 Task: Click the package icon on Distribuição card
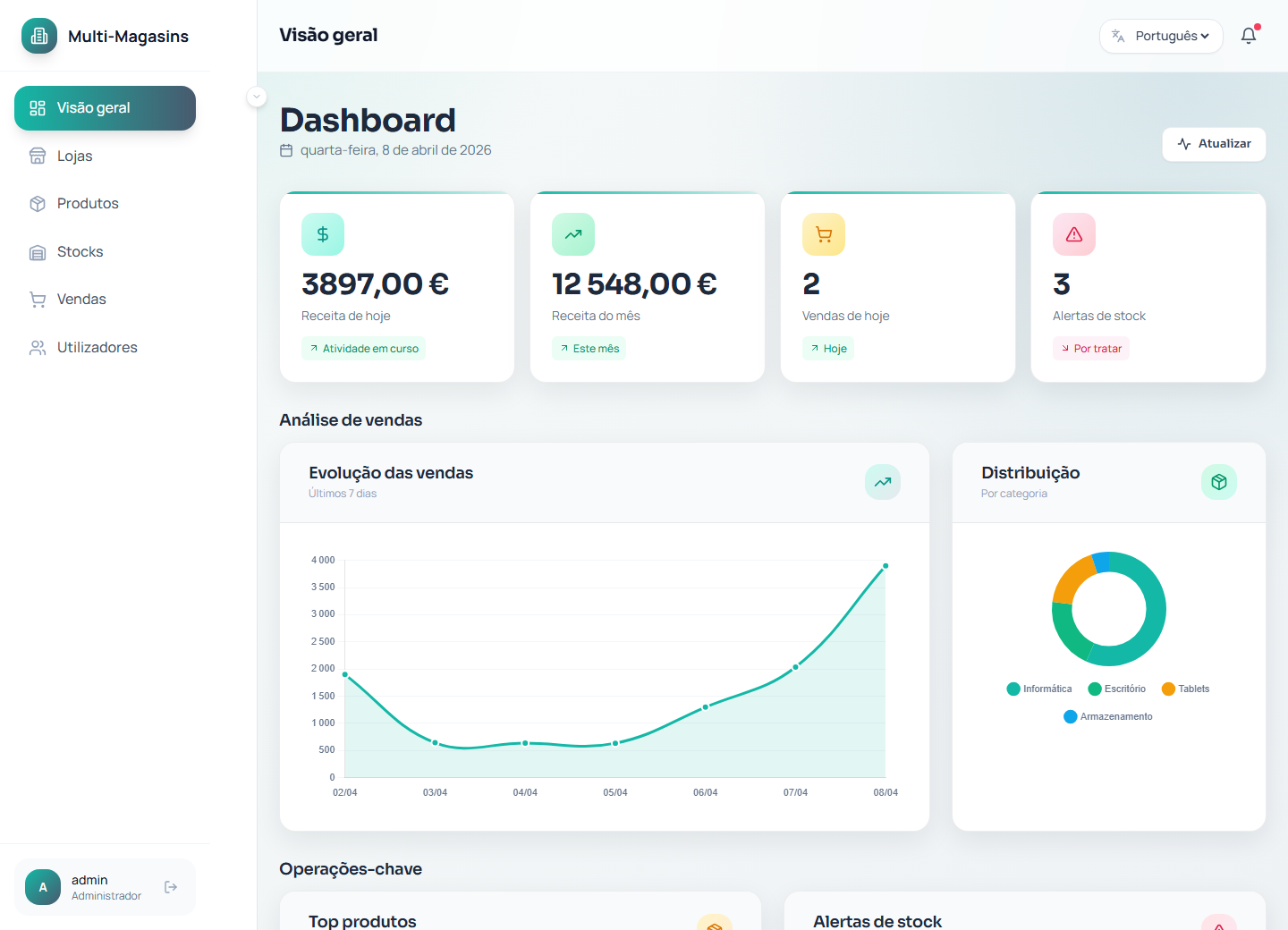(1219, 482)
